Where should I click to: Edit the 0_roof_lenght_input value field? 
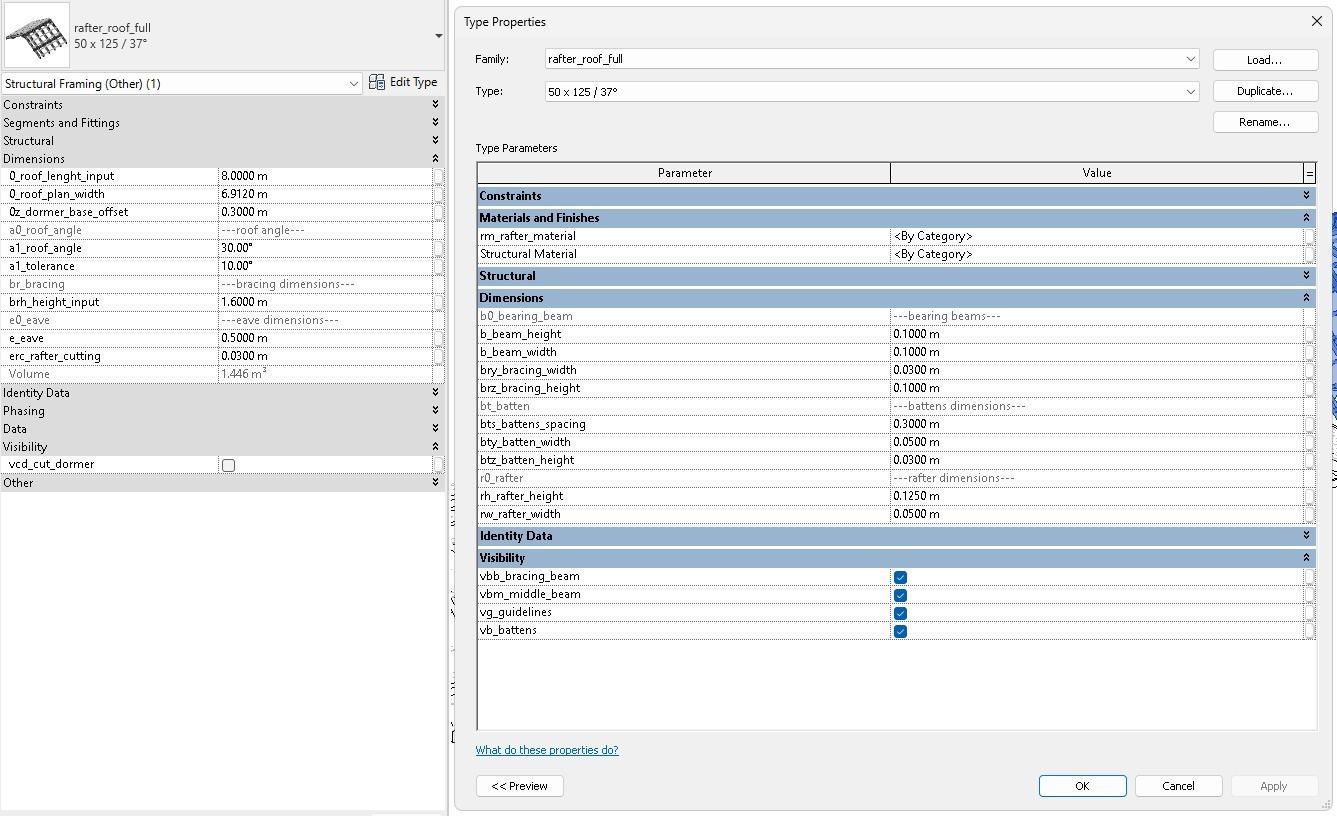[325, 176]
